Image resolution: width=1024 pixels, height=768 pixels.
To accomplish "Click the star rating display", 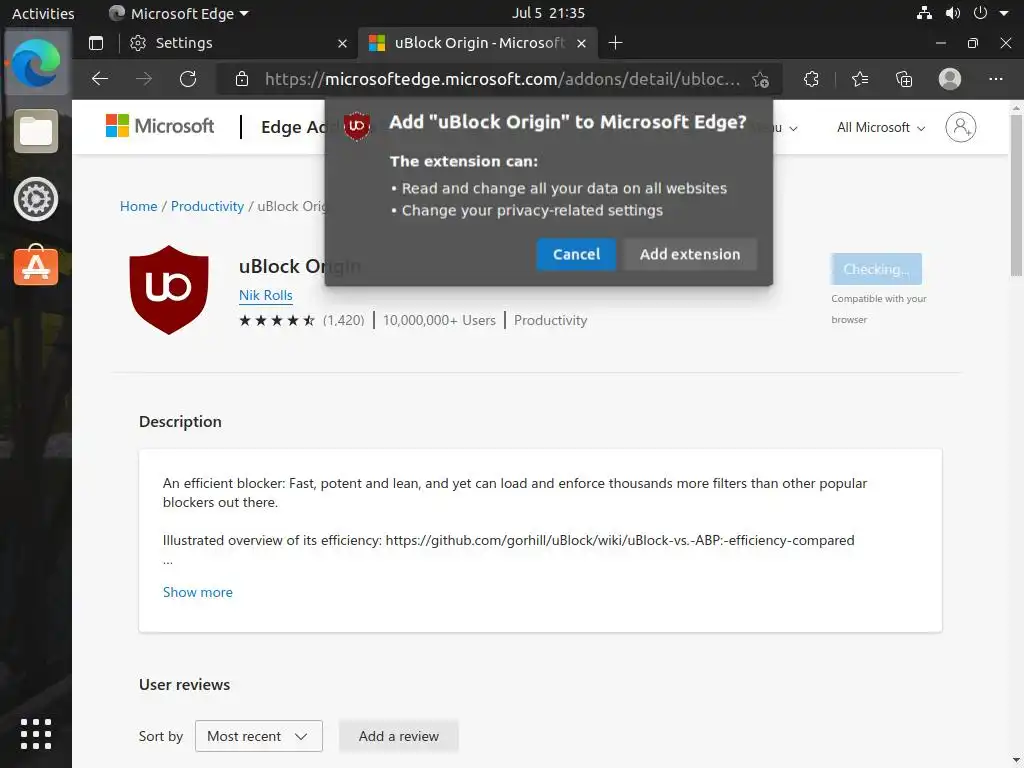I will tap(277, 320).
